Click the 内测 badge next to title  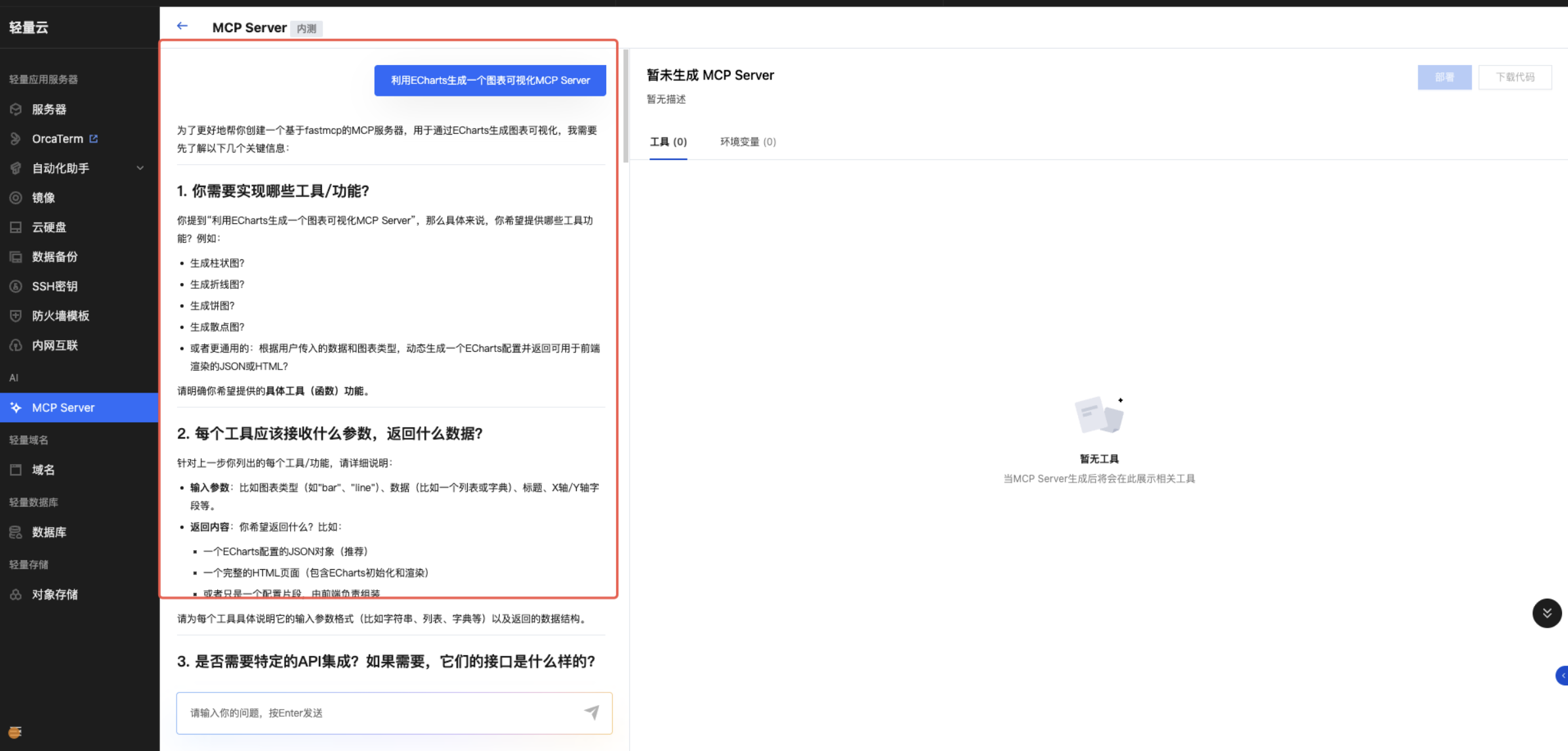tap(306, 28)
